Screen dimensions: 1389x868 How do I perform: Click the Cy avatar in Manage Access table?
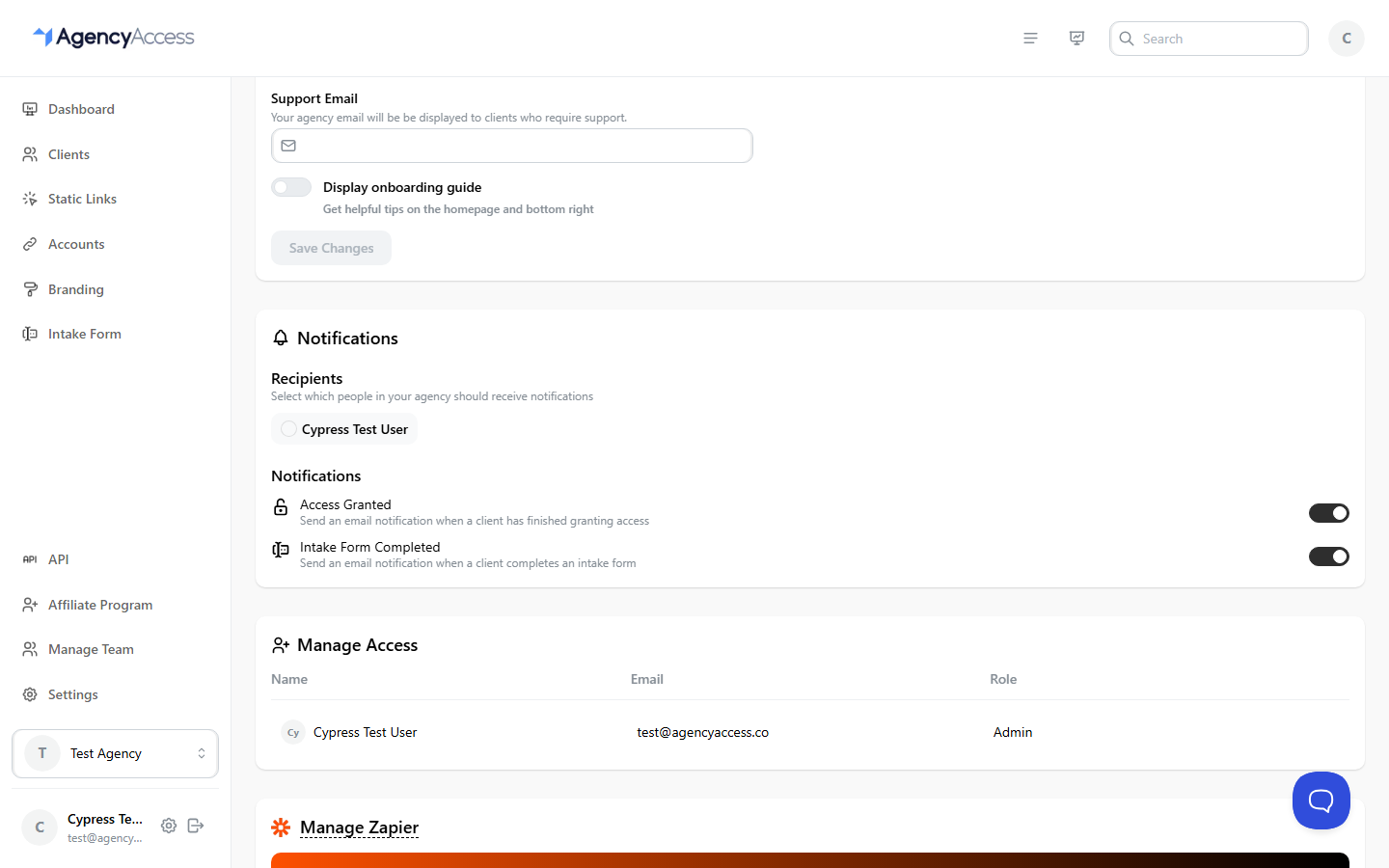[293, 732]
